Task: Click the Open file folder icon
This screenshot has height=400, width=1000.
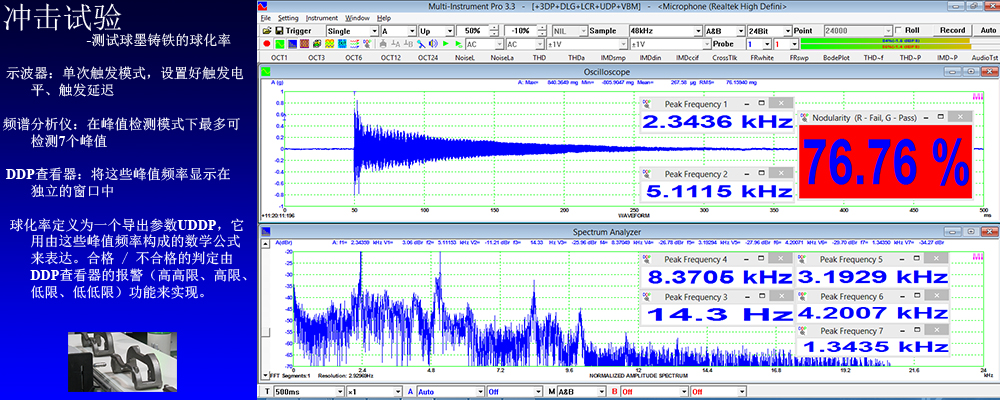Action: pyautogui.click(x=267, y=31)
